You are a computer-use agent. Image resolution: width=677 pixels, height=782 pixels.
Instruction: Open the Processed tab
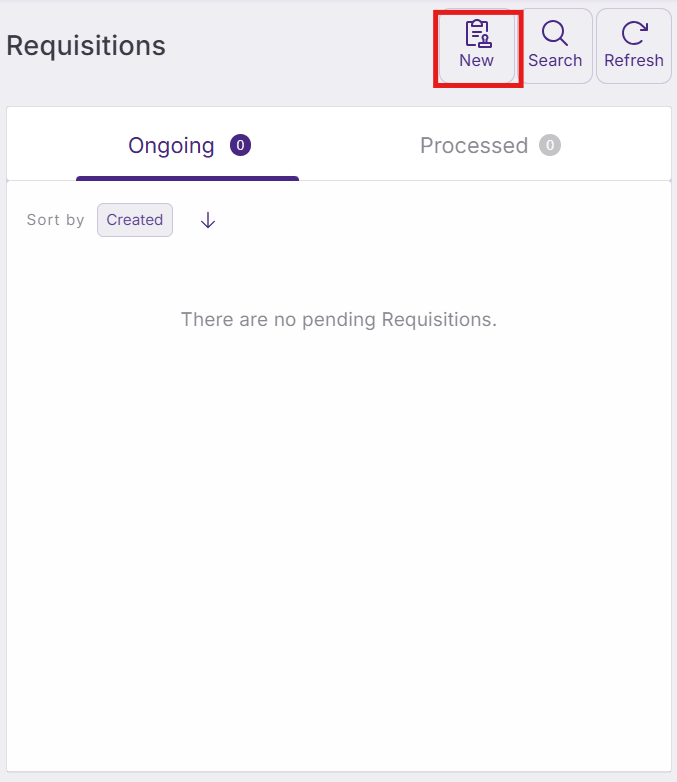pos(474,146)
